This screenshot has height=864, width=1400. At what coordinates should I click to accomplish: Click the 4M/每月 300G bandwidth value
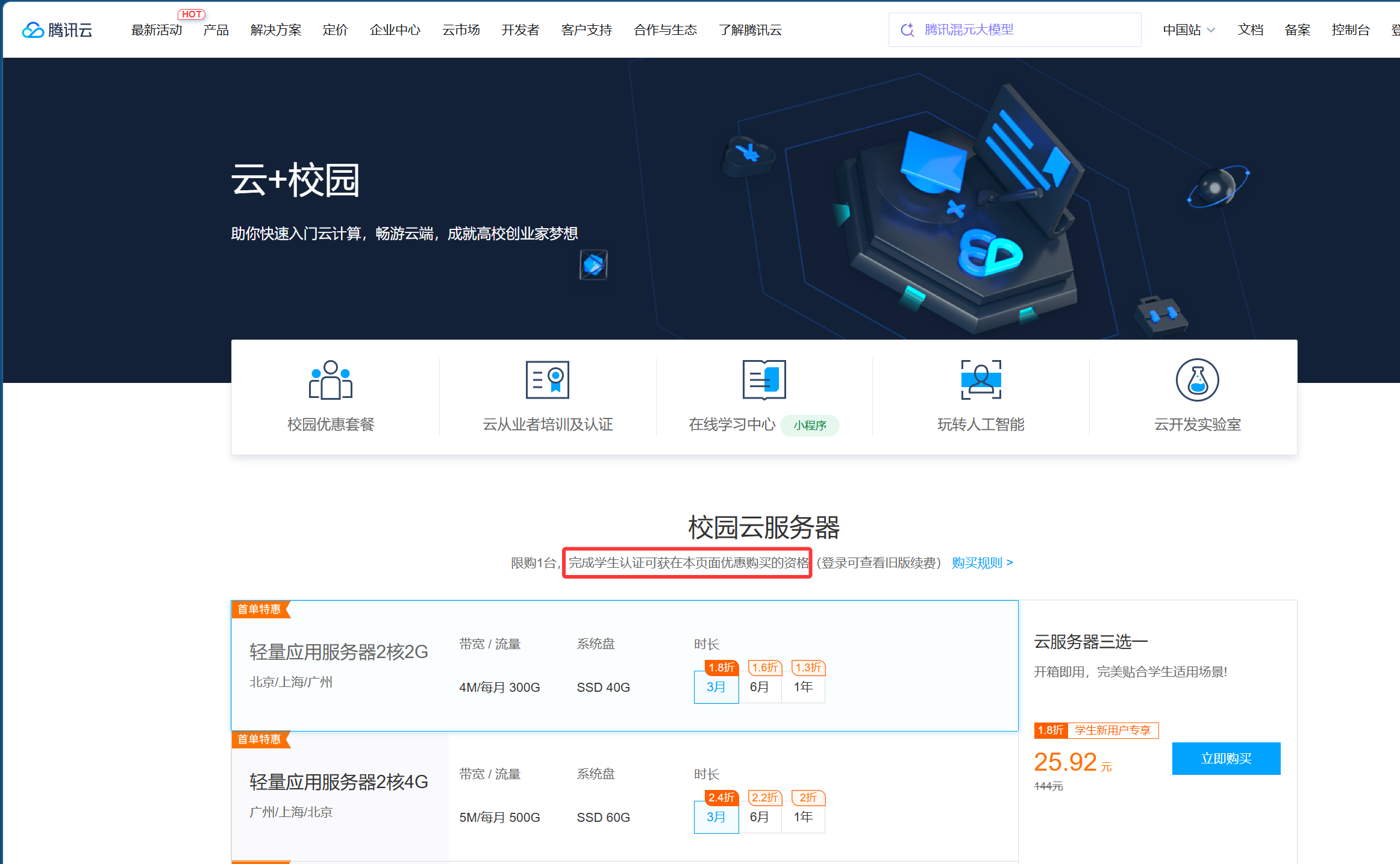(x=499, y=687)
